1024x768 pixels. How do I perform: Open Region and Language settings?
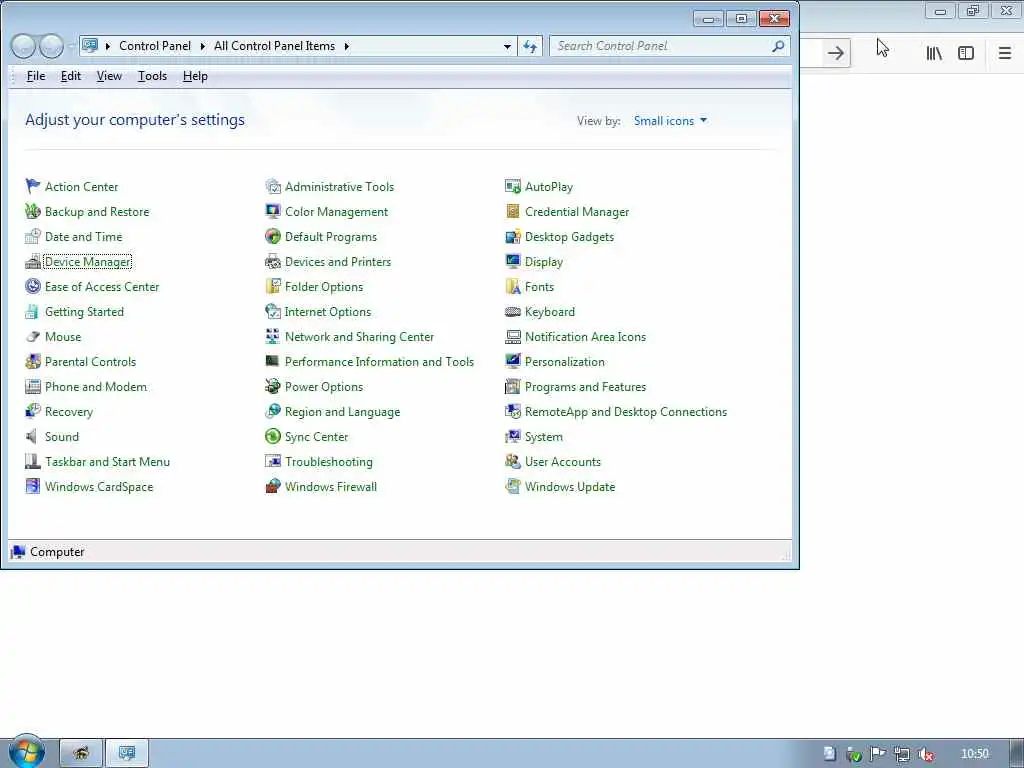342,411
